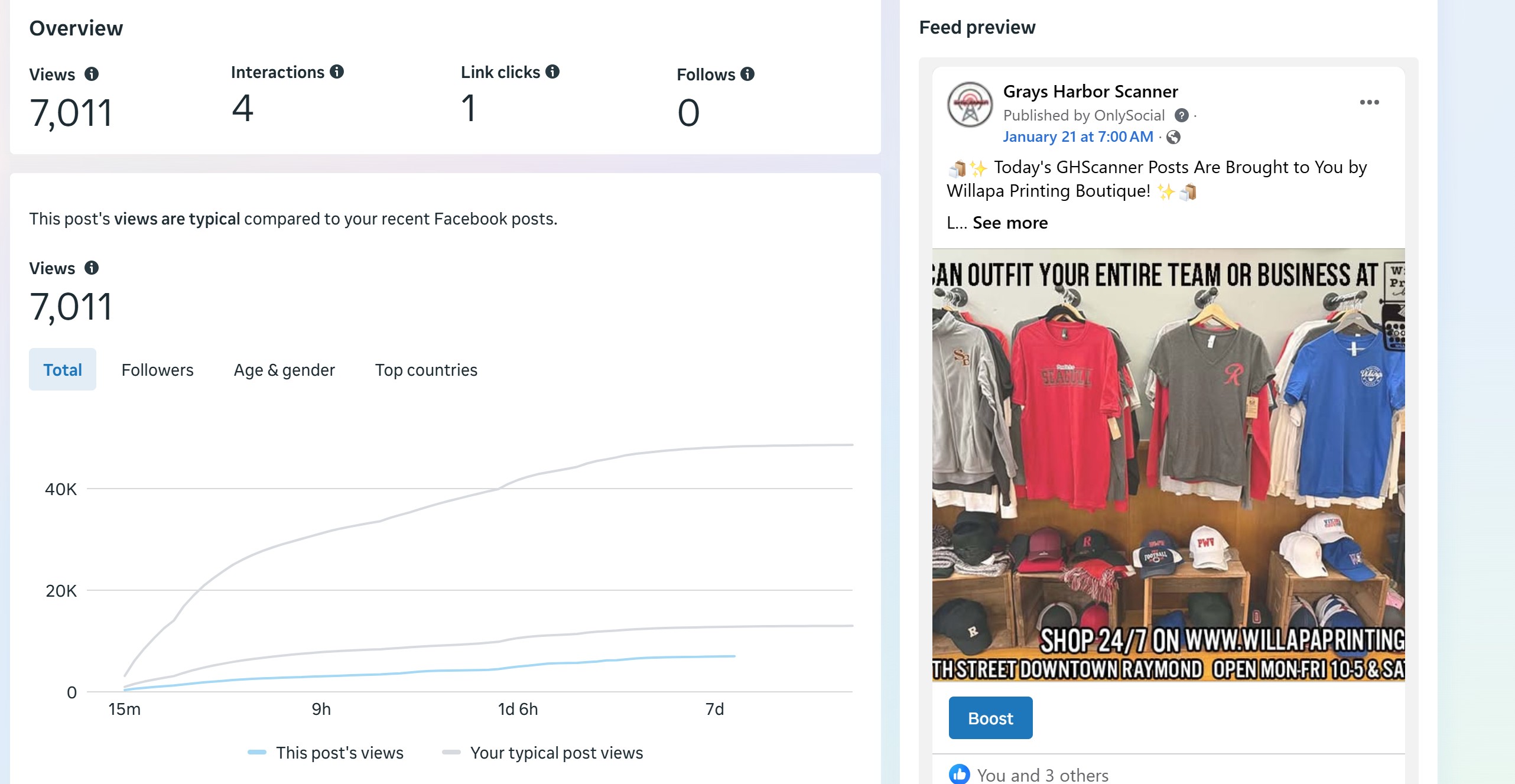Click the Link clicks info icon
Screen dimensions: 1515x784
click(x=552, y=71)
